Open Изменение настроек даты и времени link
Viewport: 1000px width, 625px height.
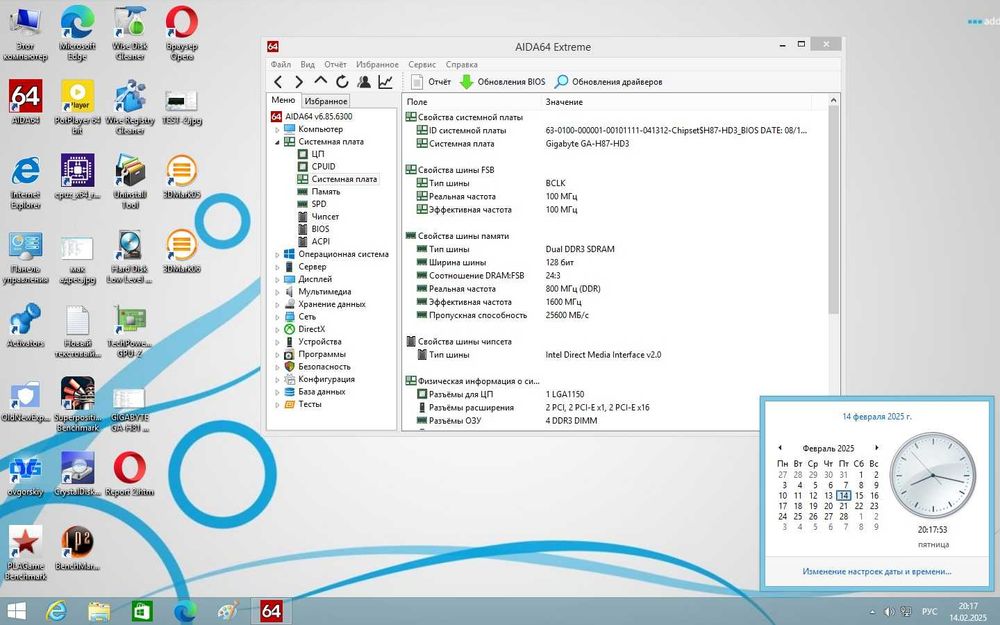(x=876, y=572)
